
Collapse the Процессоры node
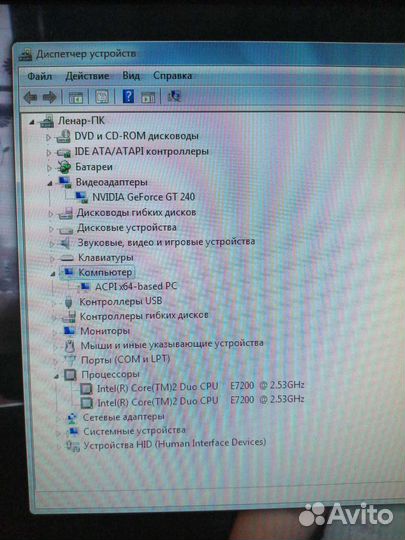click(x=56, y=376)
